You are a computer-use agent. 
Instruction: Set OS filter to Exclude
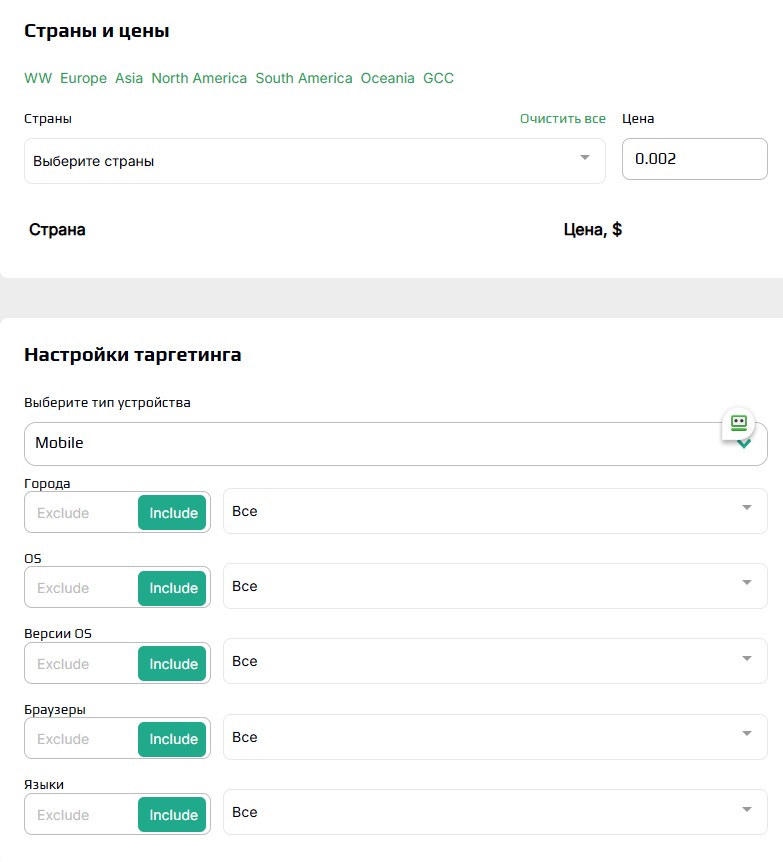tap(64, 588)
